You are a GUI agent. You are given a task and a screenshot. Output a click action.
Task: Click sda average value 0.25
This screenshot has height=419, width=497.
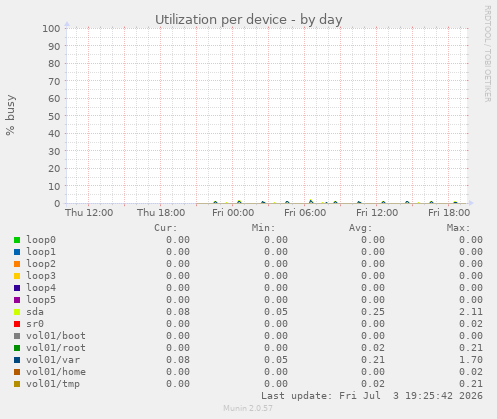pyautogui.click(x=373, y=312)
